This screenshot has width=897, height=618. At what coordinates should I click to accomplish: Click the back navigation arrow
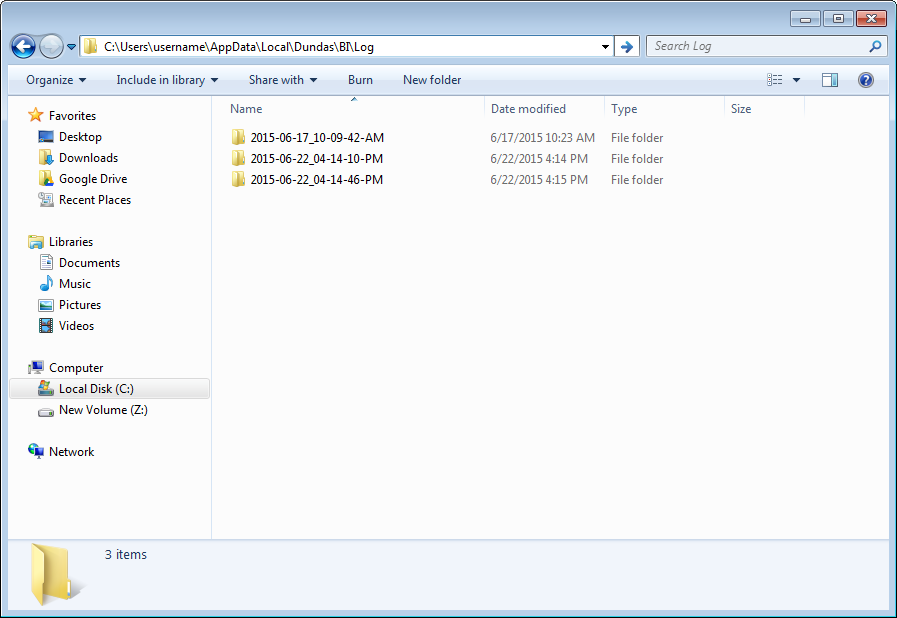pyautogui.click(x=22, y=46)
